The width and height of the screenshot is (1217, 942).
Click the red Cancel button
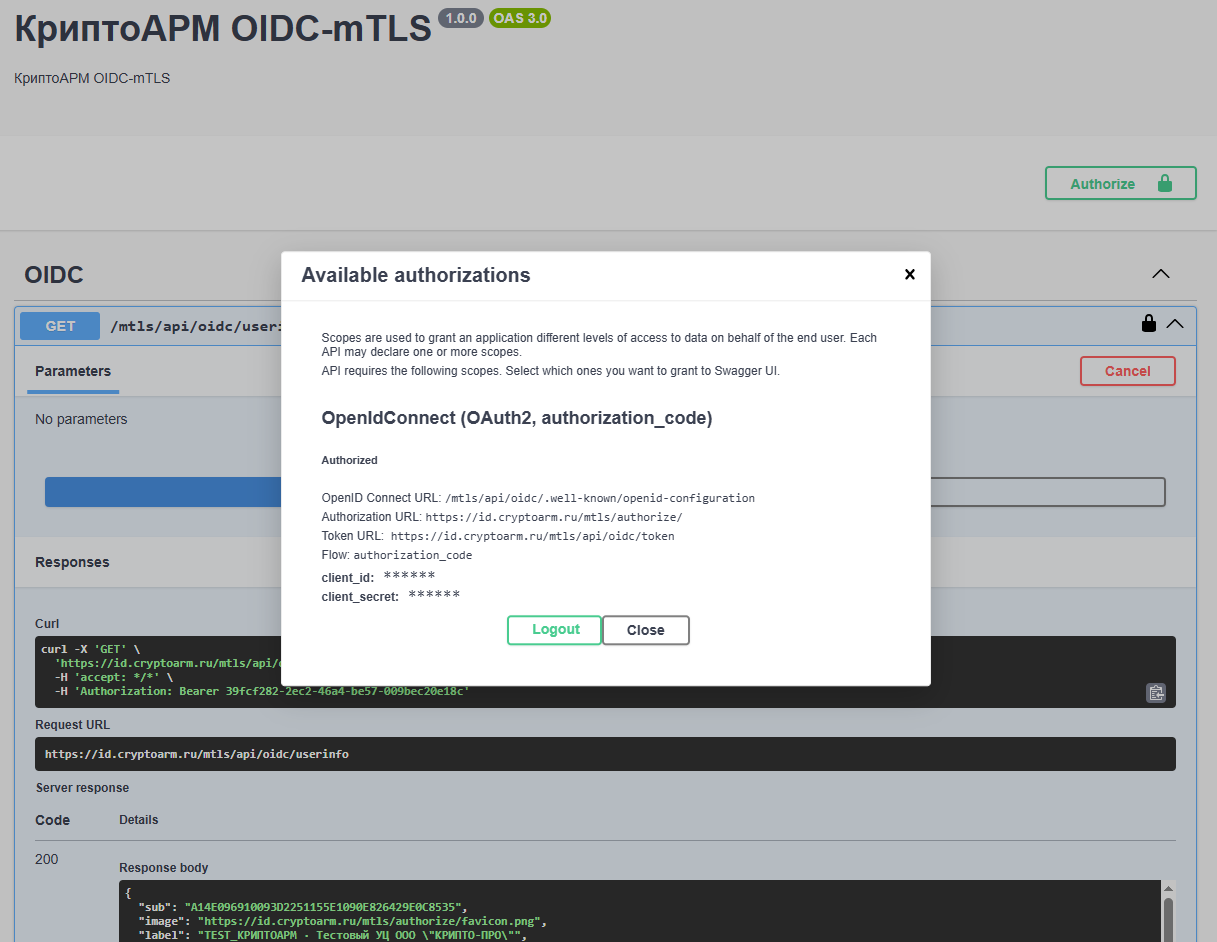click(x=1128, y=371)
